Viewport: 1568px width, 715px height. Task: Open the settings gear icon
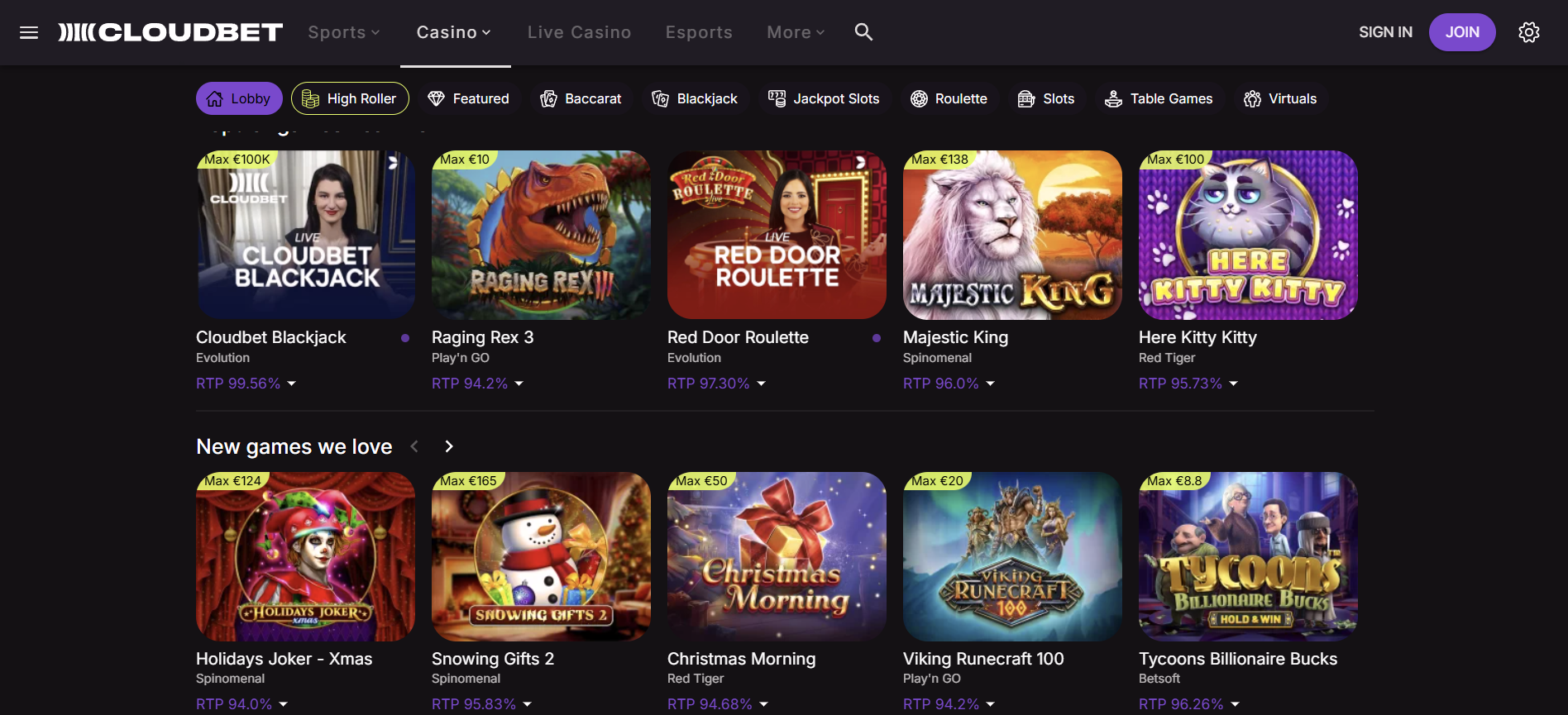1528,32
